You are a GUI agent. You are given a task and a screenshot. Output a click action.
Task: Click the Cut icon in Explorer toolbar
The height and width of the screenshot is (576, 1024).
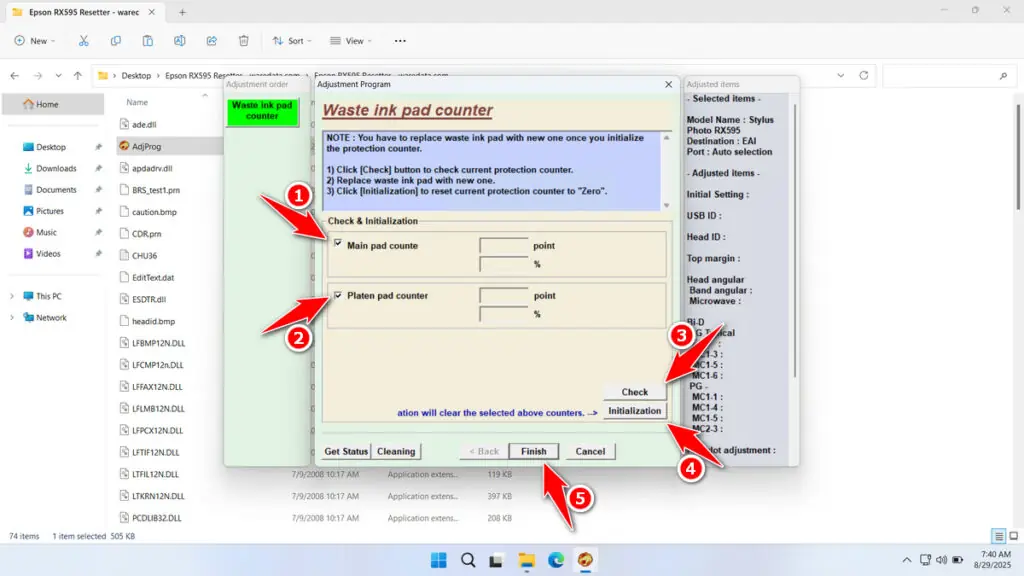tap(84, 40)
